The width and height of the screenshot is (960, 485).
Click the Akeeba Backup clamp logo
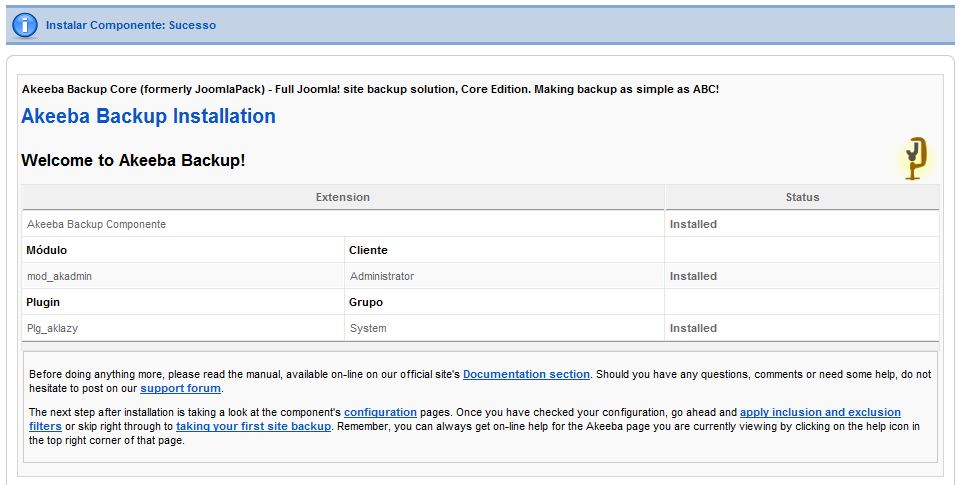tap(917, 158)
